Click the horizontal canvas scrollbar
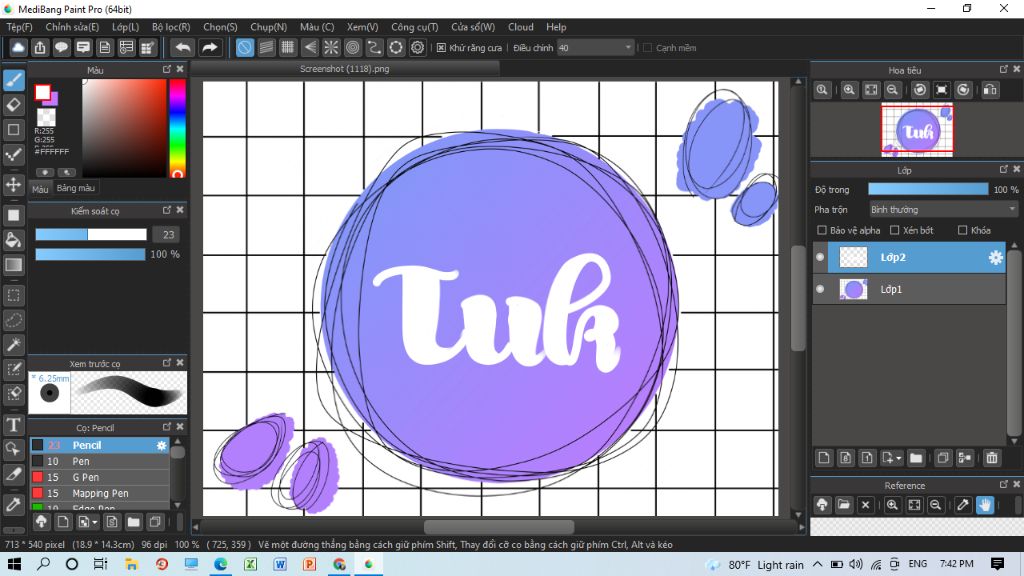Screen dimensions: 1024x576 pyautogui.click(x=499, y=526)
